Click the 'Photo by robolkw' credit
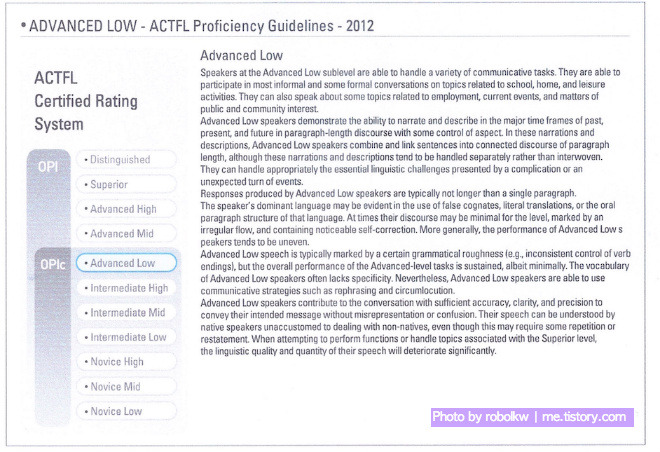This screenshot has height=452, width=660. tap(480, 417)
